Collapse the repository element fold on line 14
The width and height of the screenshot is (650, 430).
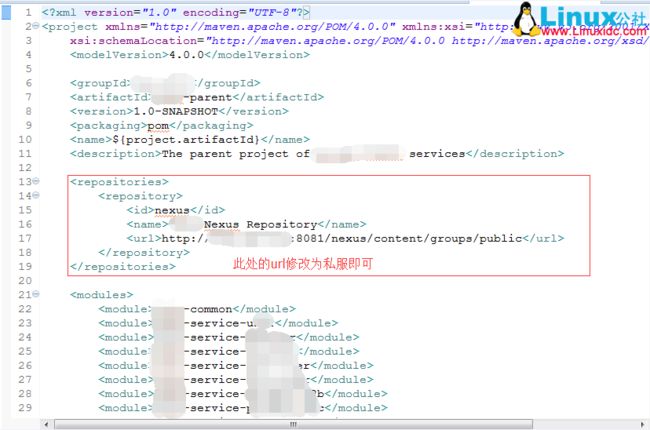[36, 195]
